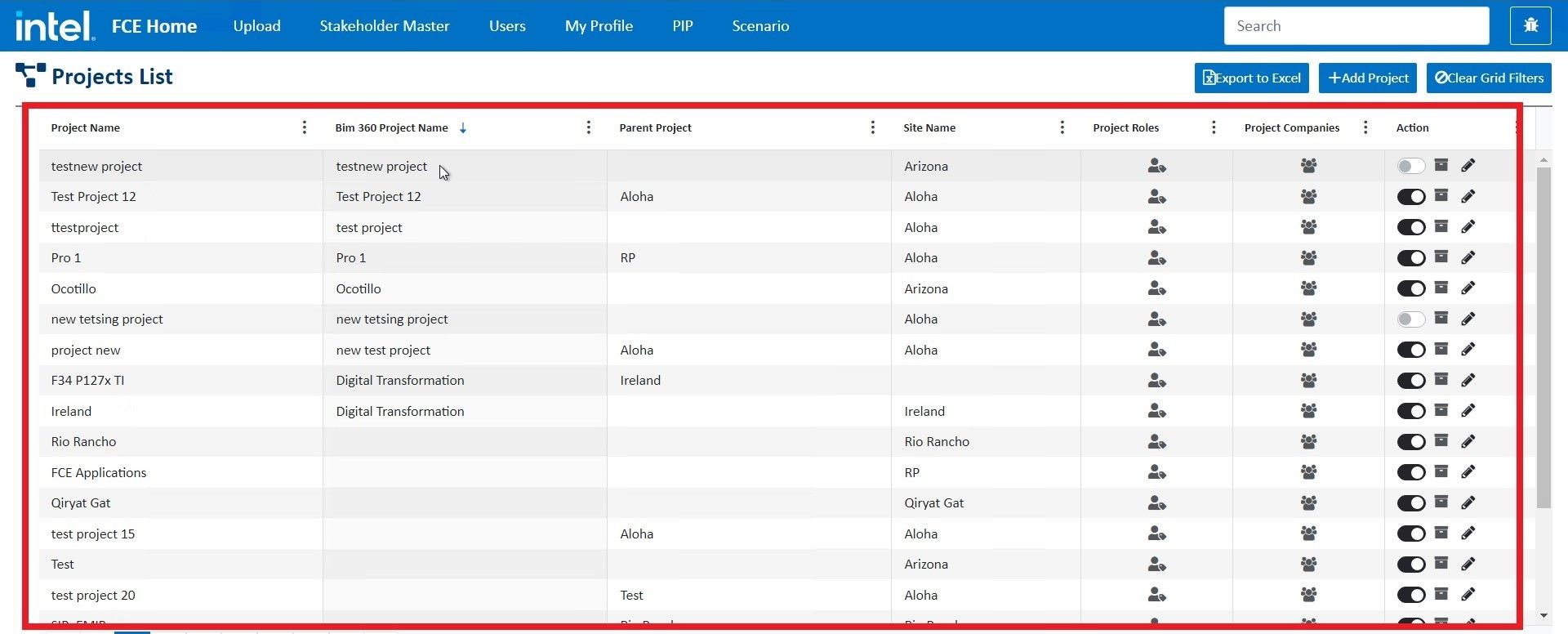Click the Search input field

1356,26
